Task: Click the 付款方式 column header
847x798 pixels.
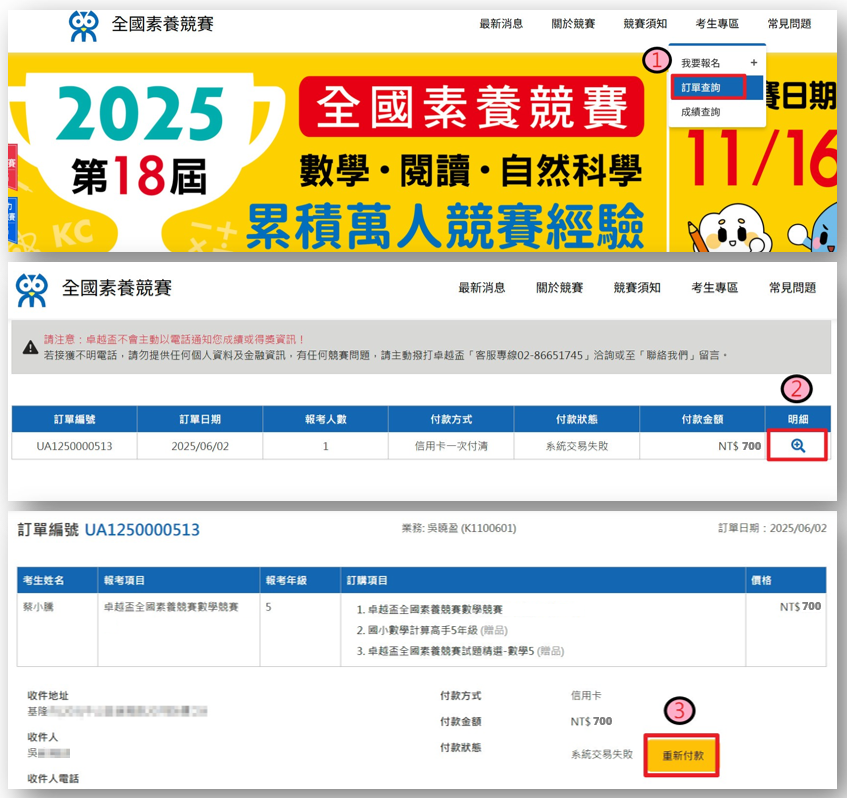Action: 451,419
